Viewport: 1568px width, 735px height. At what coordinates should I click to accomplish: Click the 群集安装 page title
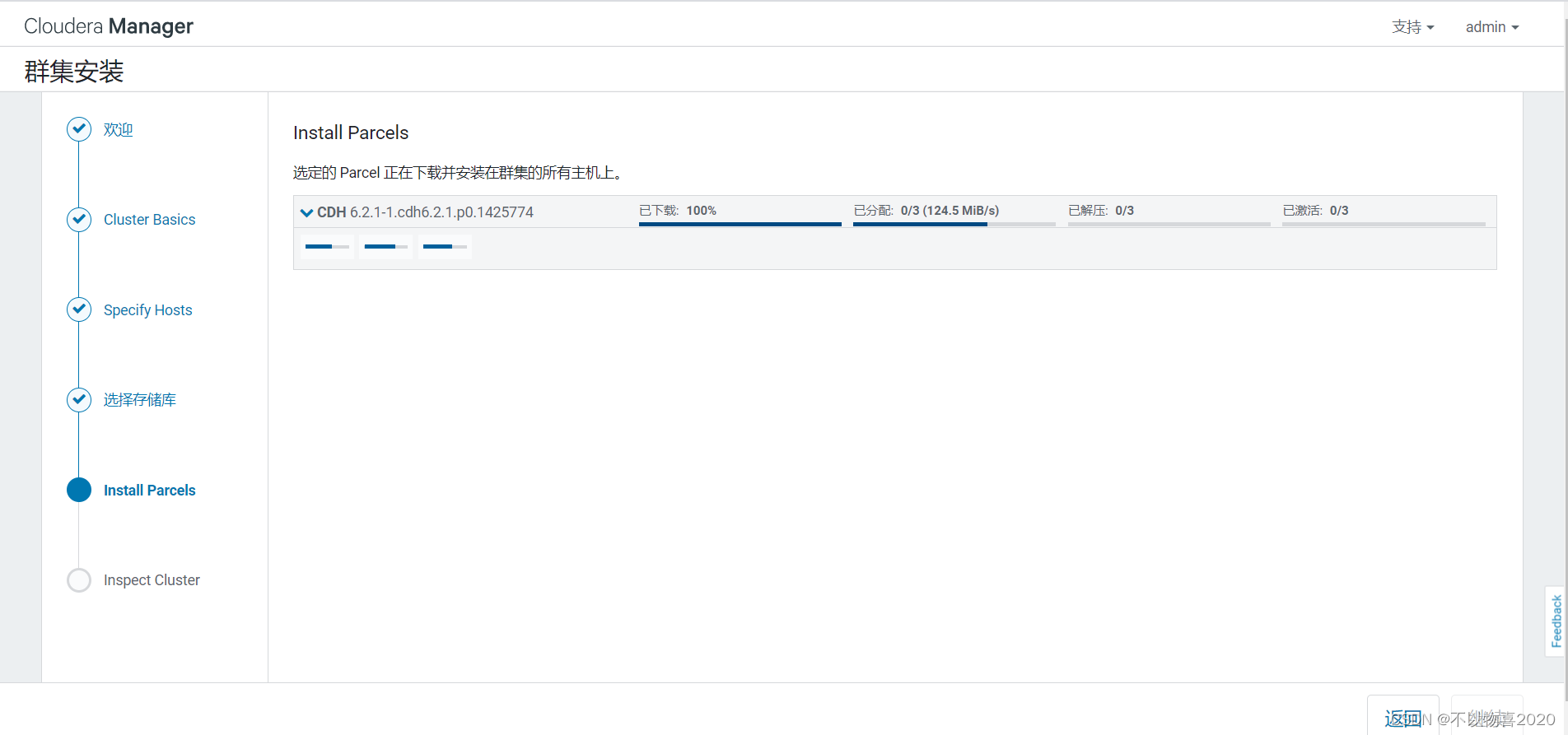(74, 72)
